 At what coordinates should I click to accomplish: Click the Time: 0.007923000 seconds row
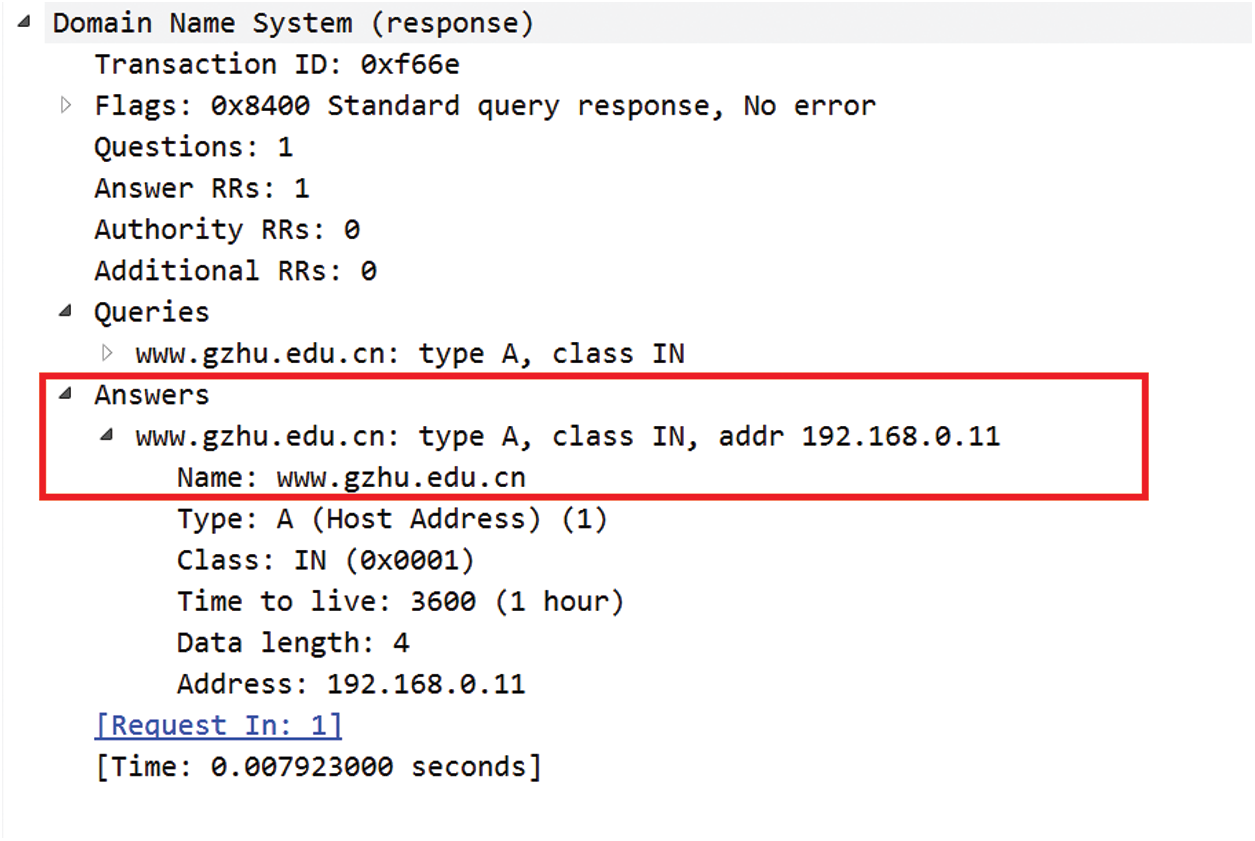(x=318, y=767)
